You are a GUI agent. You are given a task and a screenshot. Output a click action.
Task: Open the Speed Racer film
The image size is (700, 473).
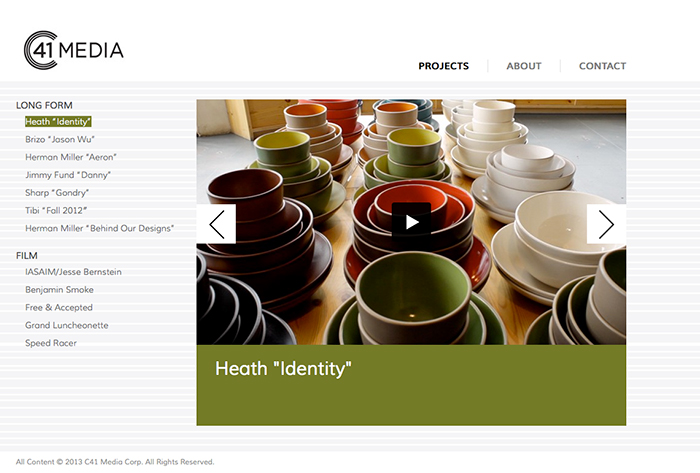click(x=51, y=343)
